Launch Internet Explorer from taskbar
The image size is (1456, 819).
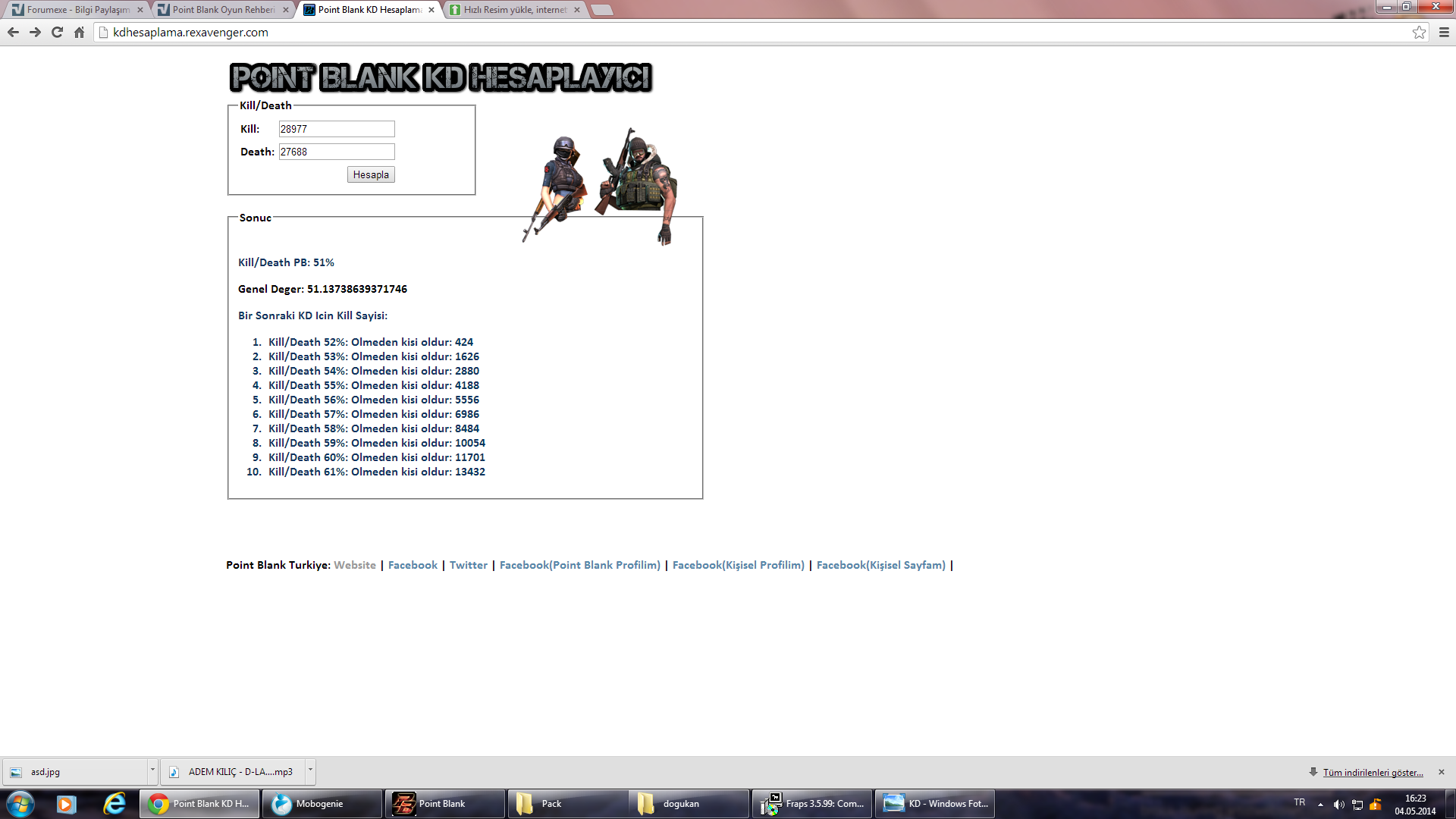(x=115, y=804)
